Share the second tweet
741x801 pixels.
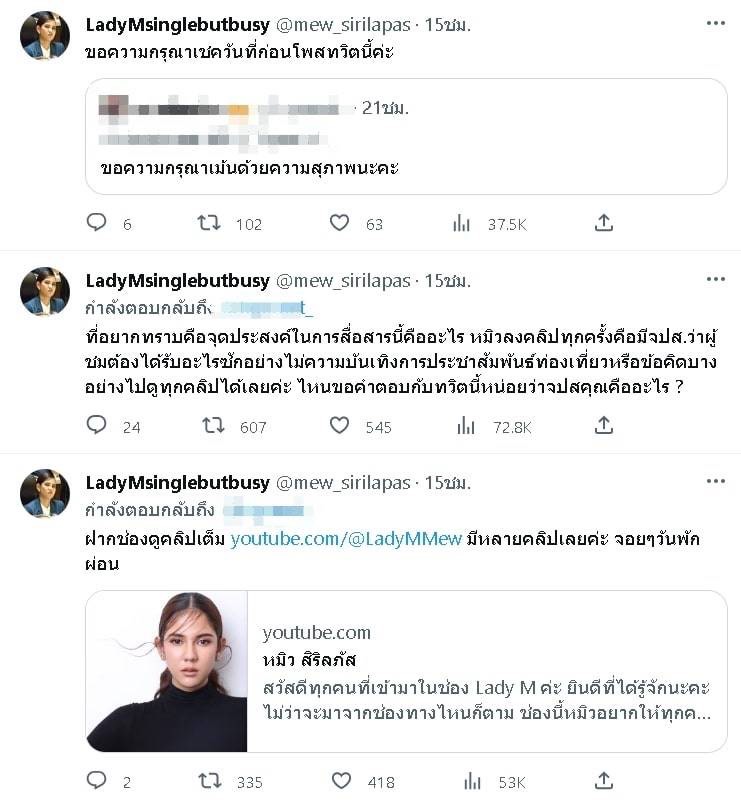click(x=604, y=426)
